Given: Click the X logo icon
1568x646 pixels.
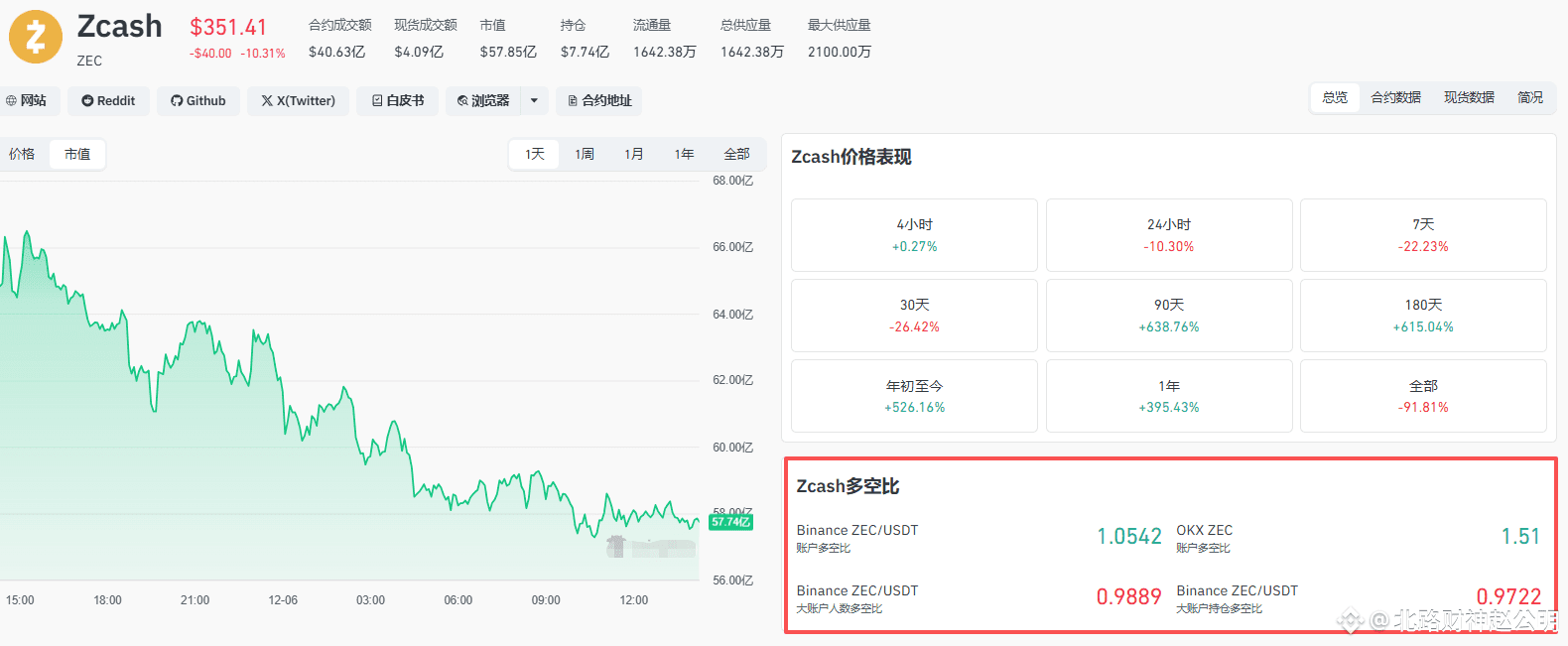Looking at the screenshot, I should [267, 100].
